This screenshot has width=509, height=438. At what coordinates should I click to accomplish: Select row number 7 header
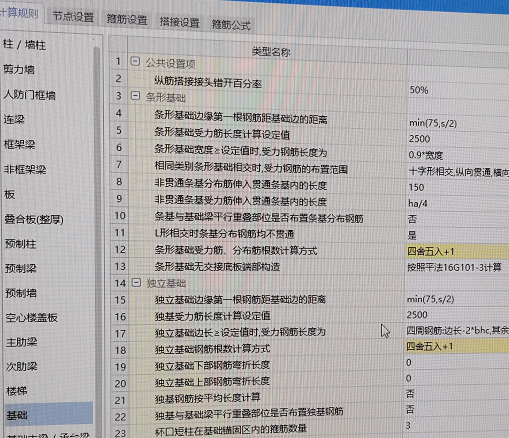click(119, 164)
